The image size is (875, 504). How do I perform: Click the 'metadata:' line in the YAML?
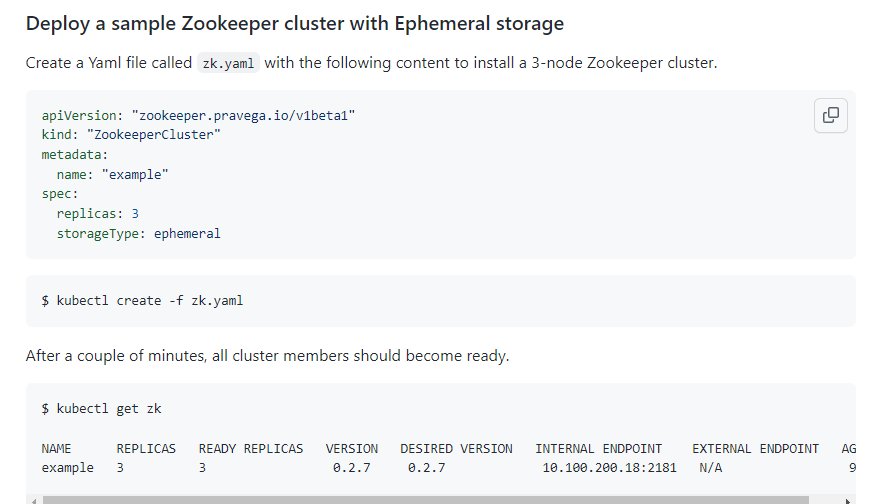[x=74, y=155]
